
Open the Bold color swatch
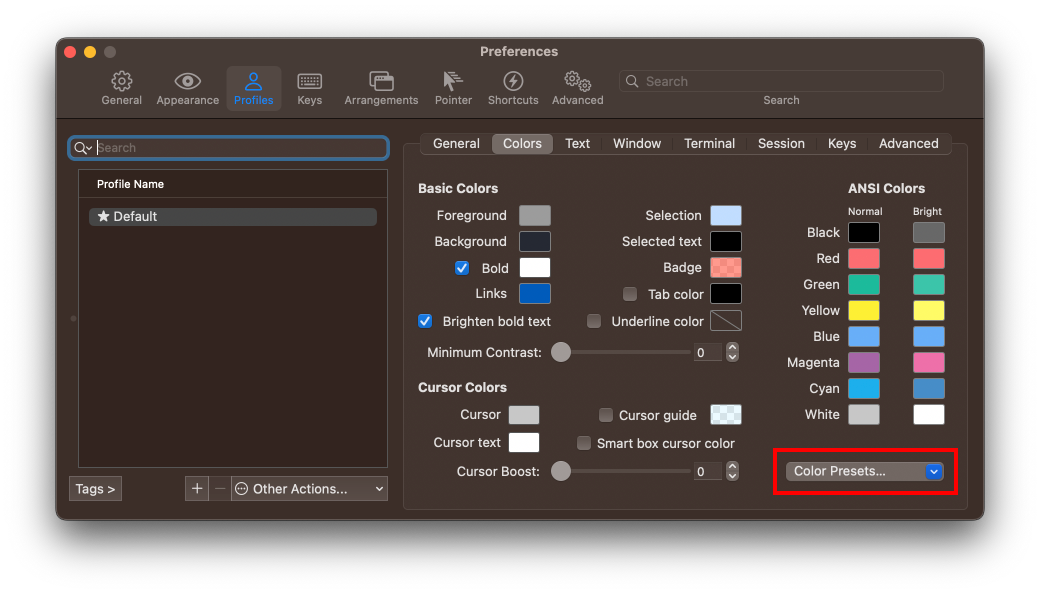(535, 268)
